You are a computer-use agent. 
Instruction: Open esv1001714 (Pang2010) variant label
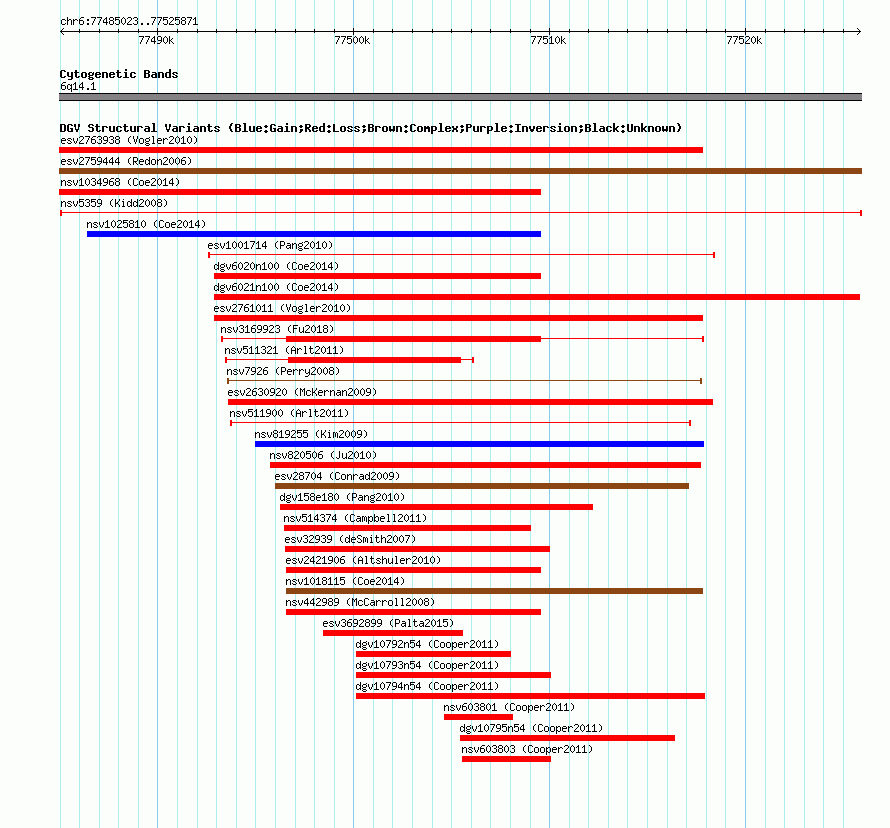(x=270, y=245)
